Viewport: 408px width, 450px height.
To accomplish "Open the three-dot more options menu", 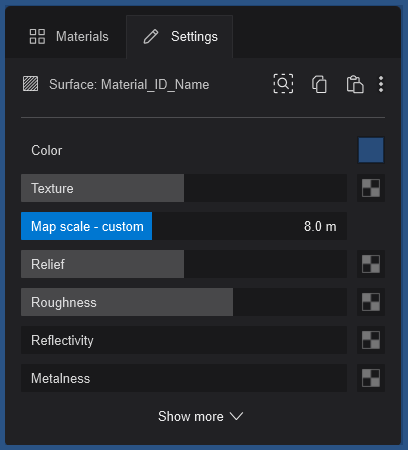I will (381, 84).
